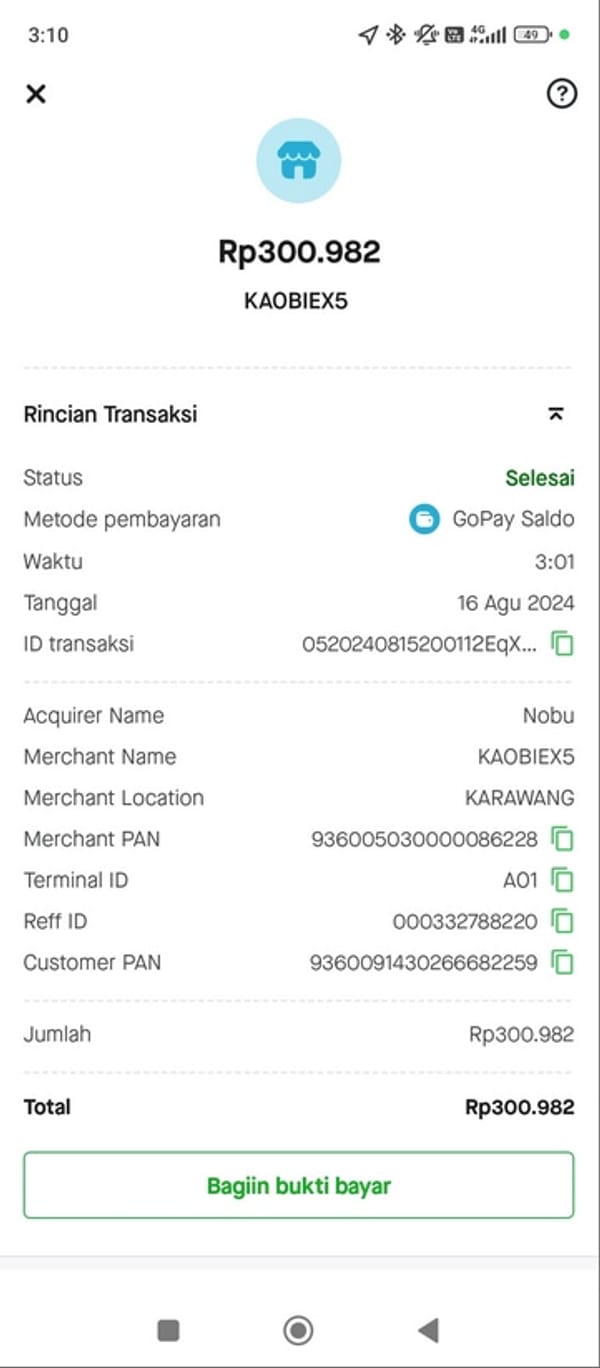Copy the Merchant PAN number
The height and width of the screenshot is (1368, 600).
[563, 839]
